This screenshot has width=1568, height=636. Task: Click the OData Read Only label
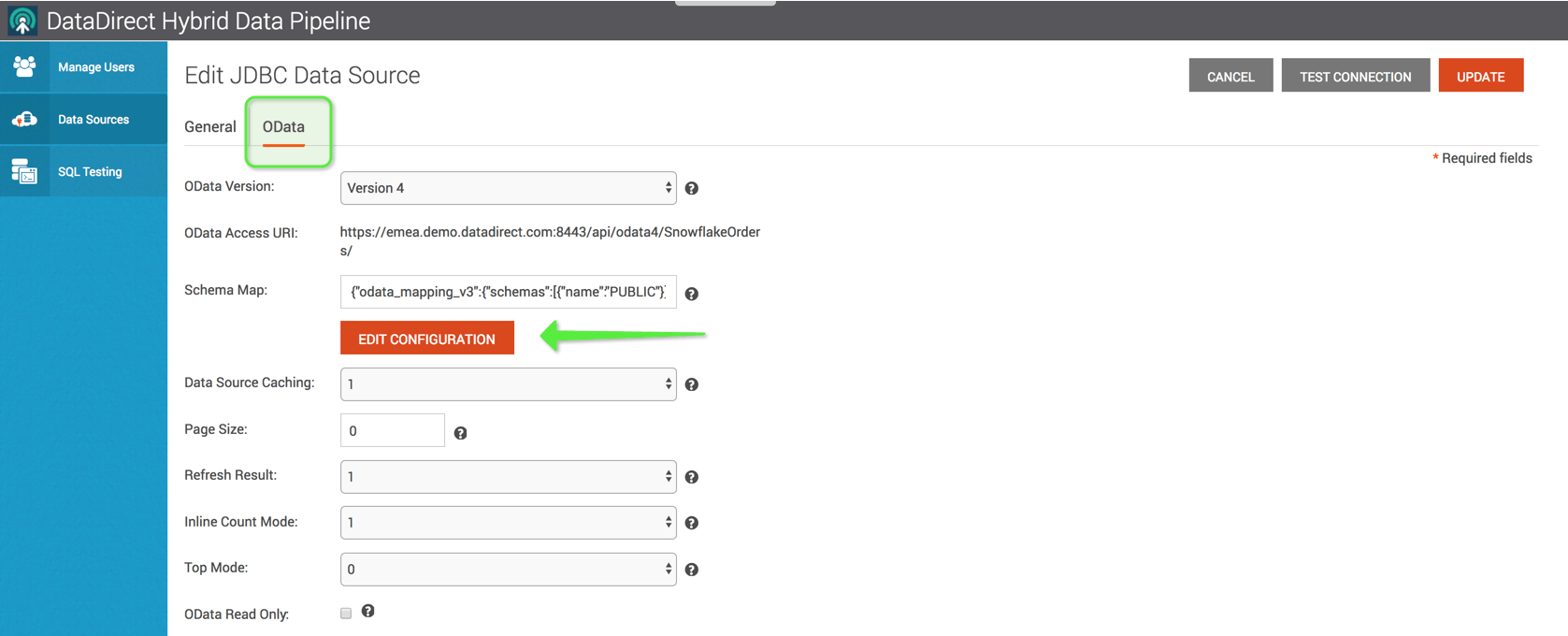237,614
